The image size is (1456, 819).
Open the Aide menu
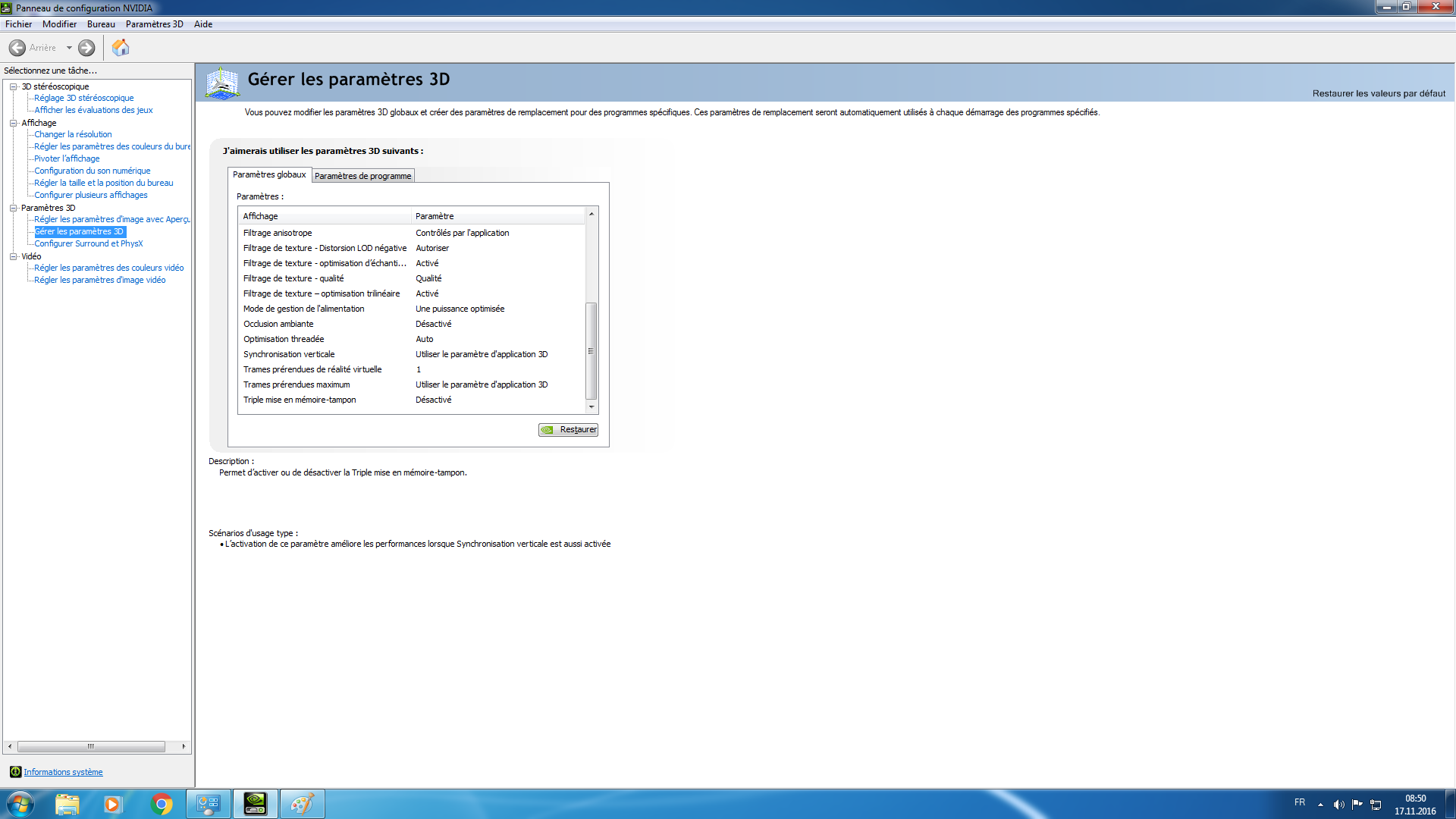point(203,24)
